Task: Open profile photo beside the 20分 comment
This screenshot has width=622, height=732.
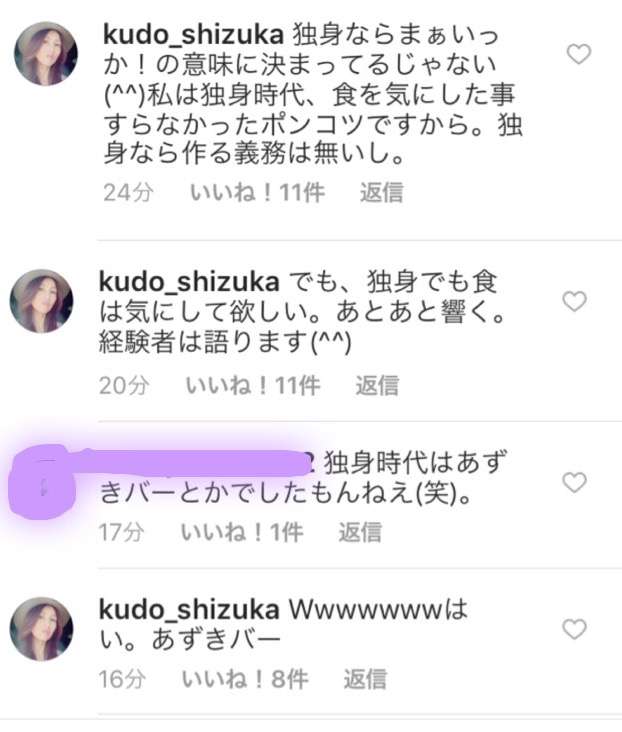Action: (42, 301)
